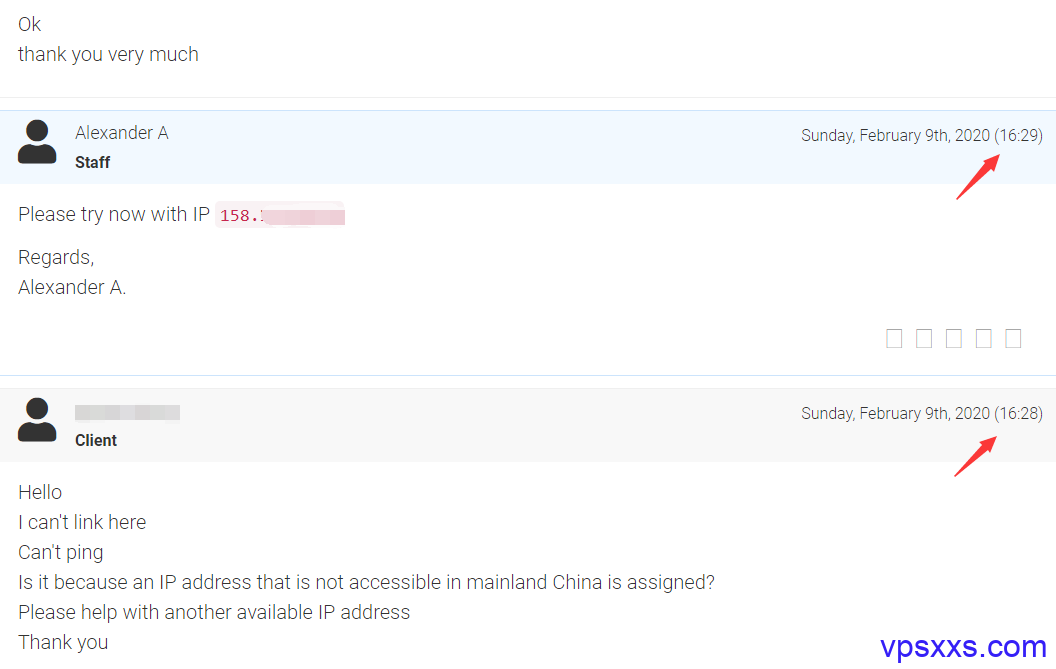Image resolution: width=1056 pixels, height=669 pixels.
Task: Click the Staff role label
Action: (x=92, y=162)
